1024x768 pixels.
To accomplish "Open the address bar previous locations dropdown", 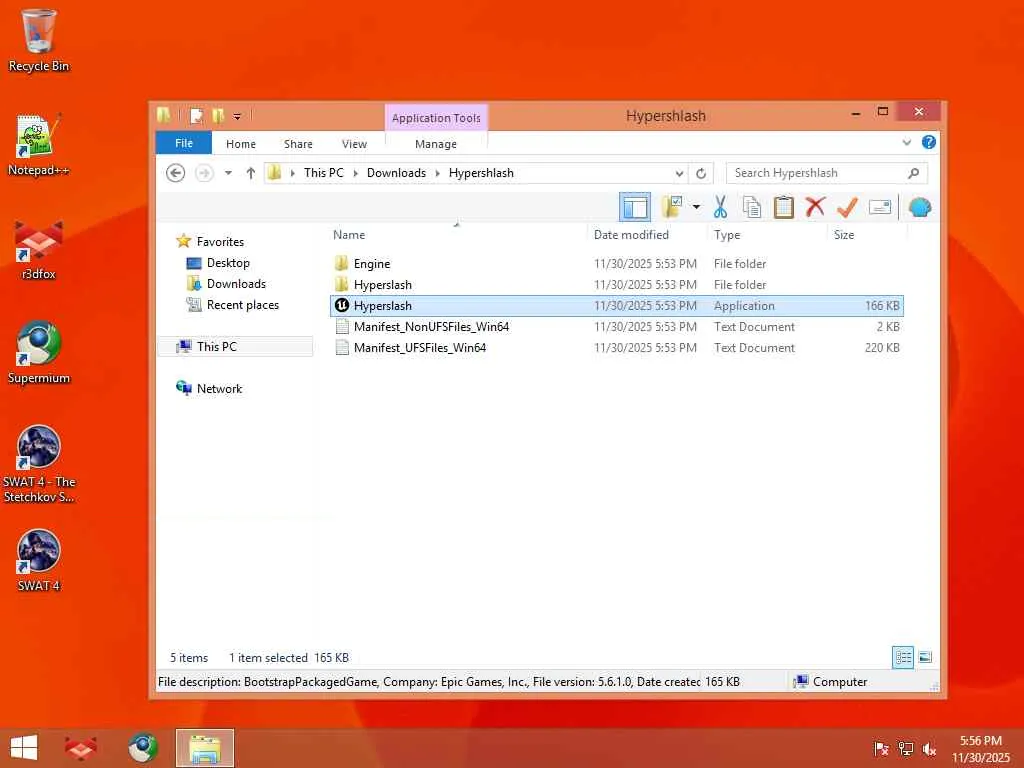I will [x=679, y=173].
